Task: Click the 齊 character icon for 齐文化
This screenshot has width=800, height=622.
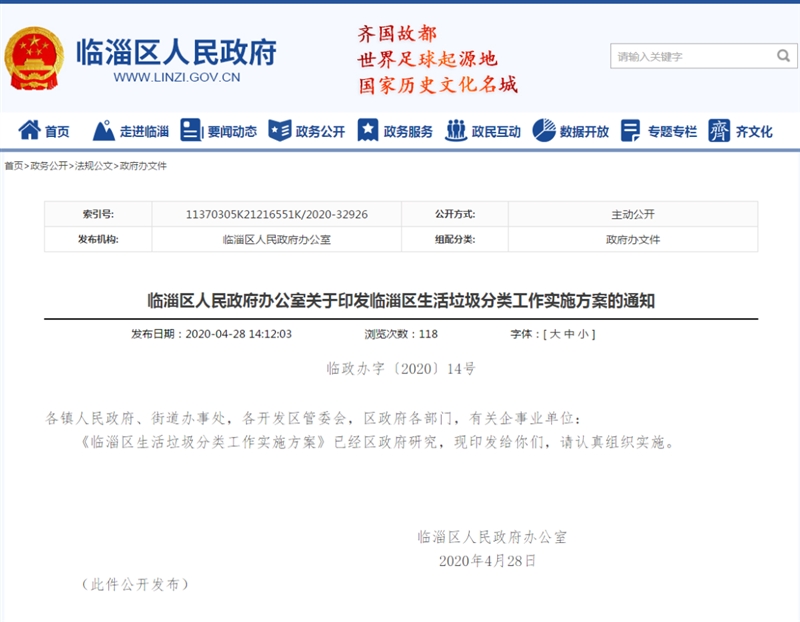Action: tap(719, 131)
